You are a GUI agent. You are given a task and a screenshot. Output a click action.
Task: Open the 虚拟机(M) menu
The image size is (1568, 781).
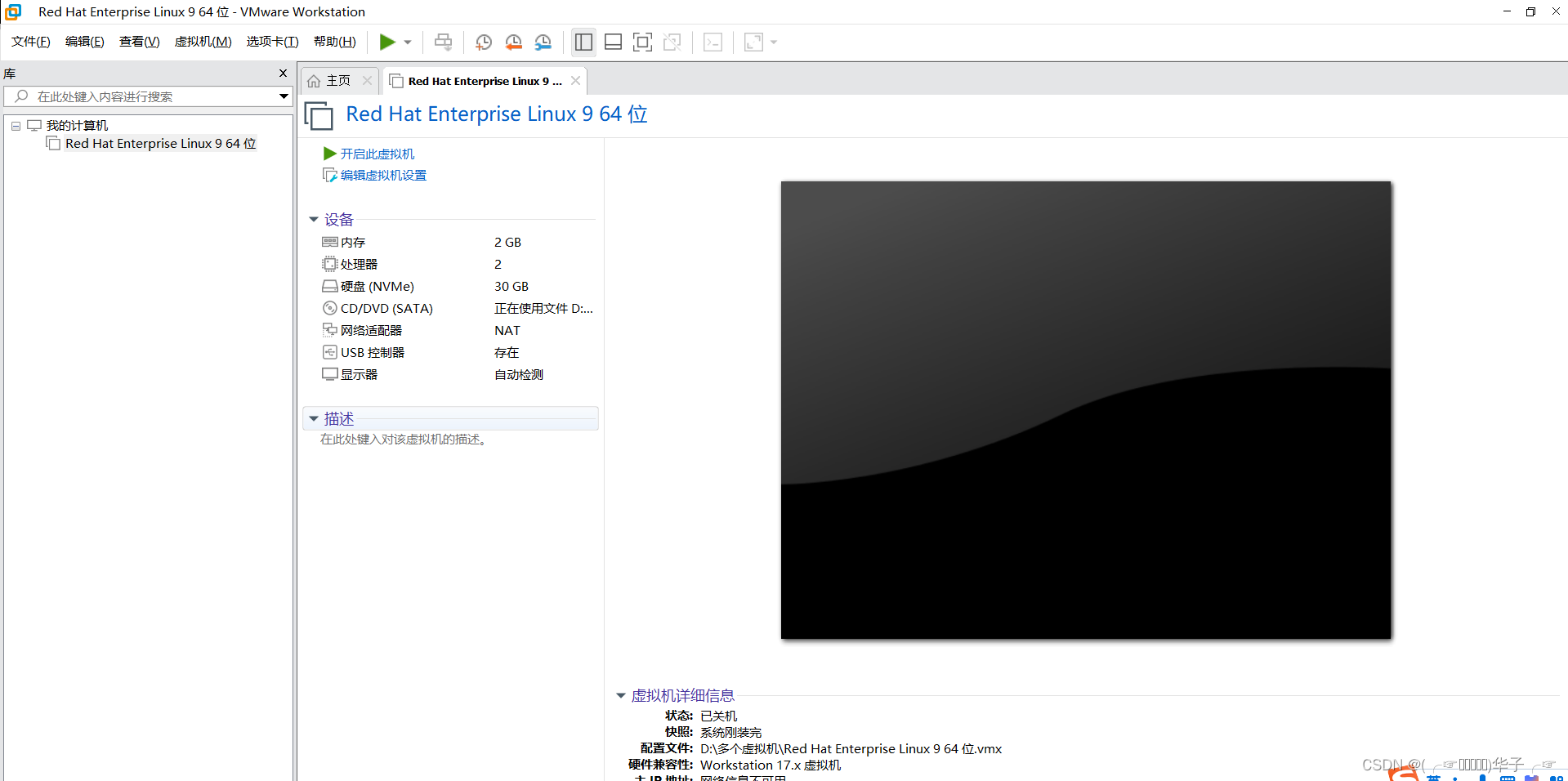click(x=203, y=42)
